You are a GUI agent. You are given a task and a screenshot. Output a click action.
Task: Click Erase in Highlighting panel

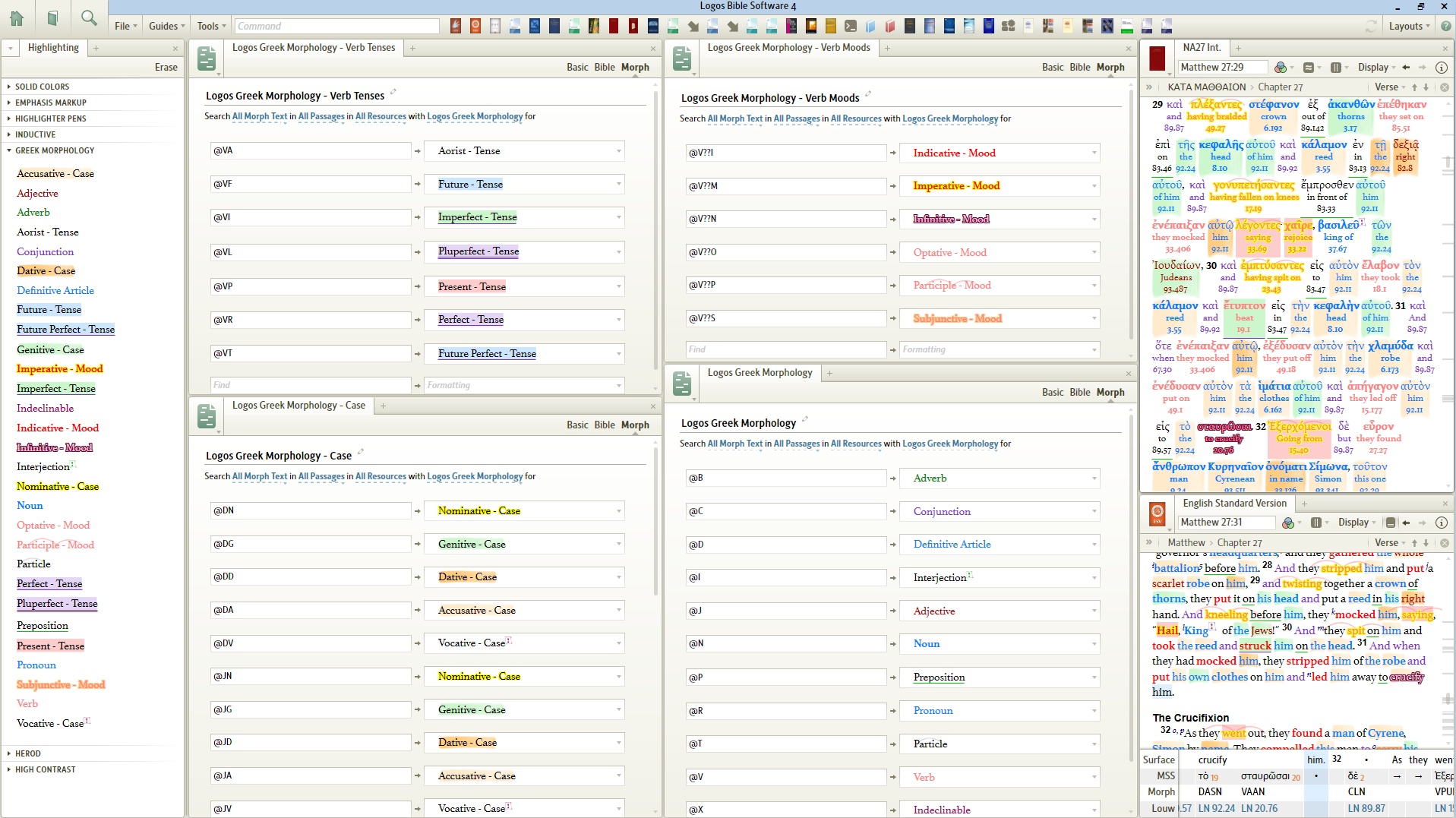tap(166, 68)
